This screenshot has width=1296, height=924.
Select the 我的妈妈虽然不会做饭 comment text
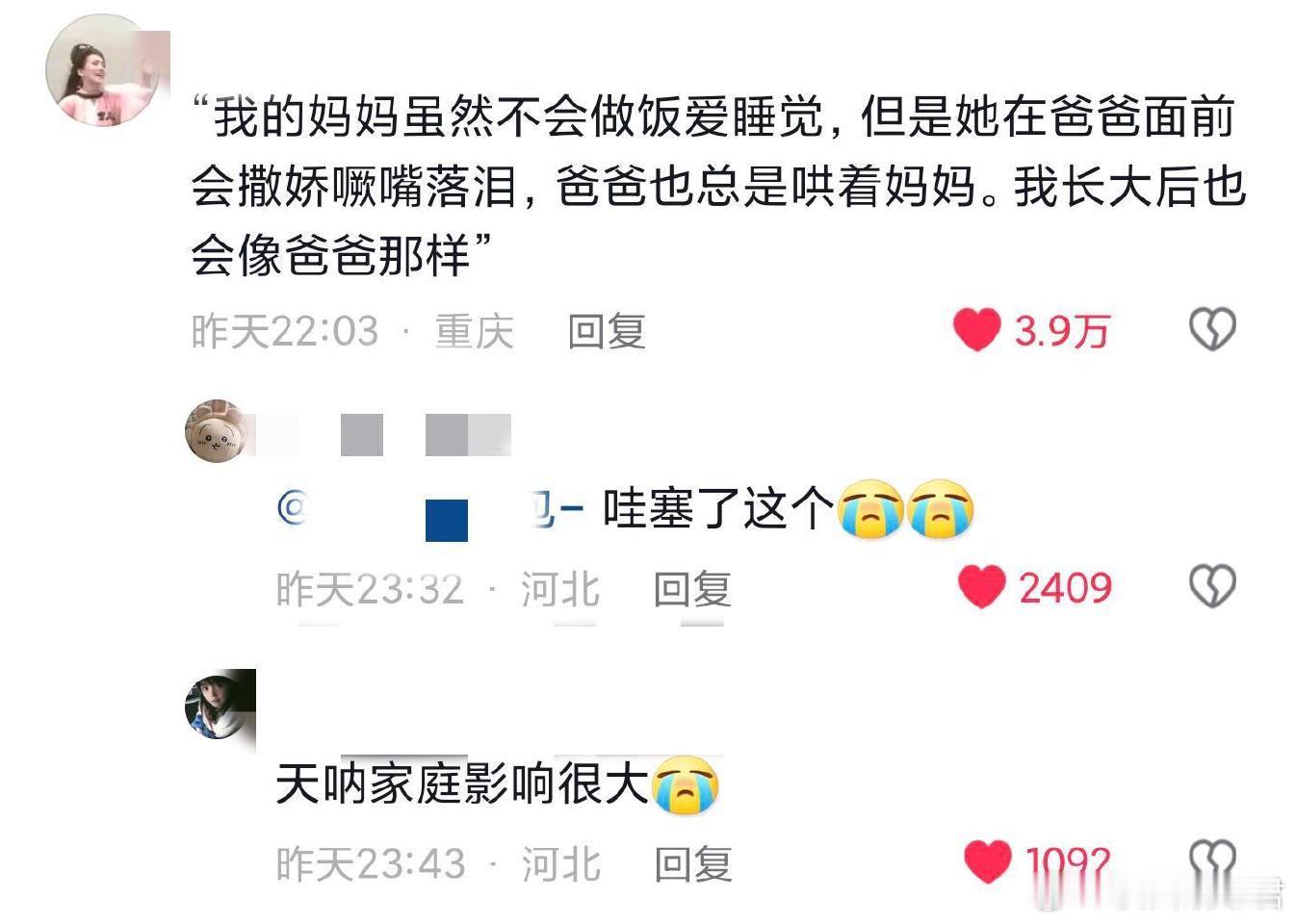tap(717, 186)
